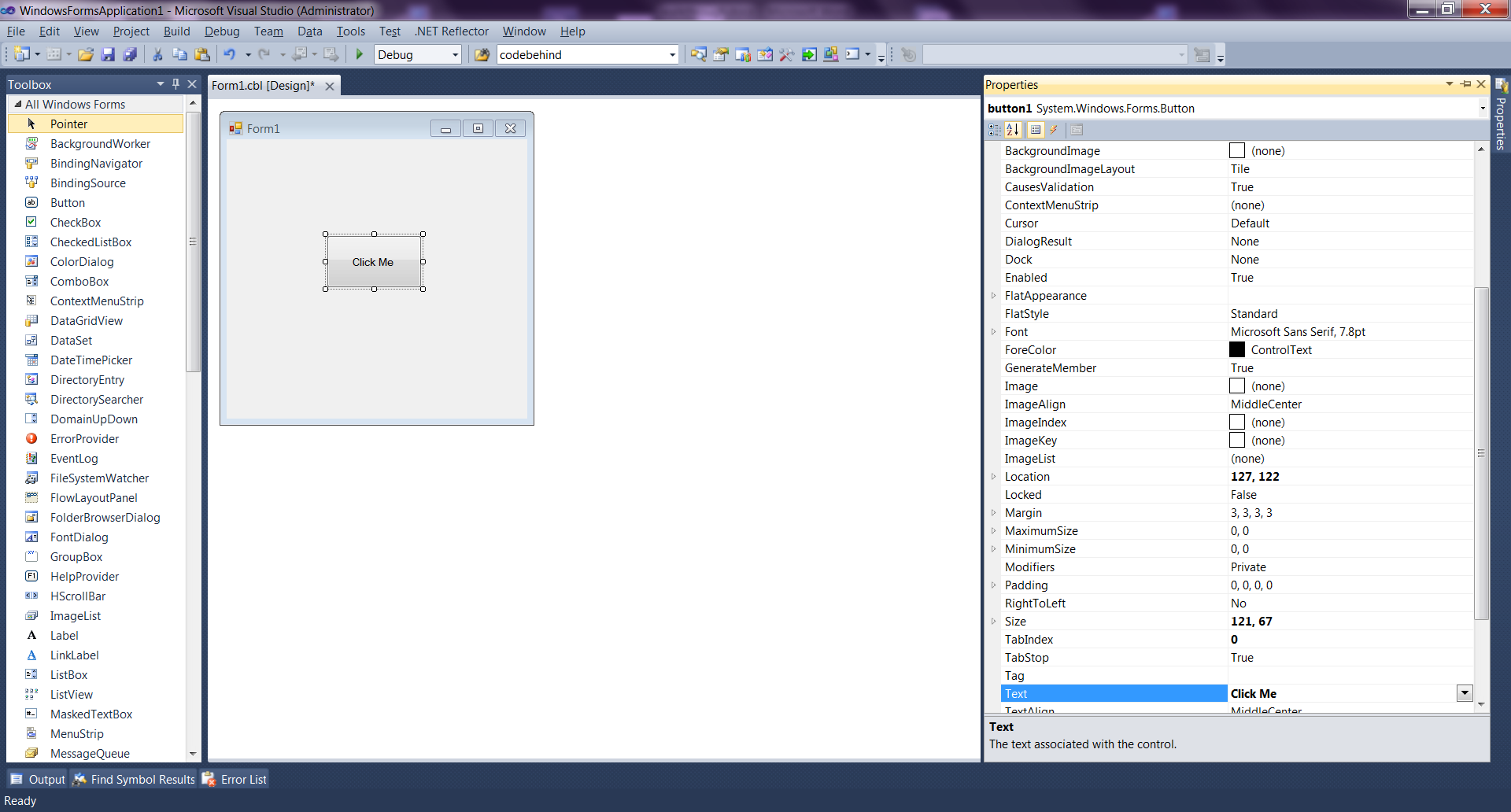Pick the CheckBox control in the Toolbox
The width and height of the screenshot is (1511, 812).
(x=96, y=223)
